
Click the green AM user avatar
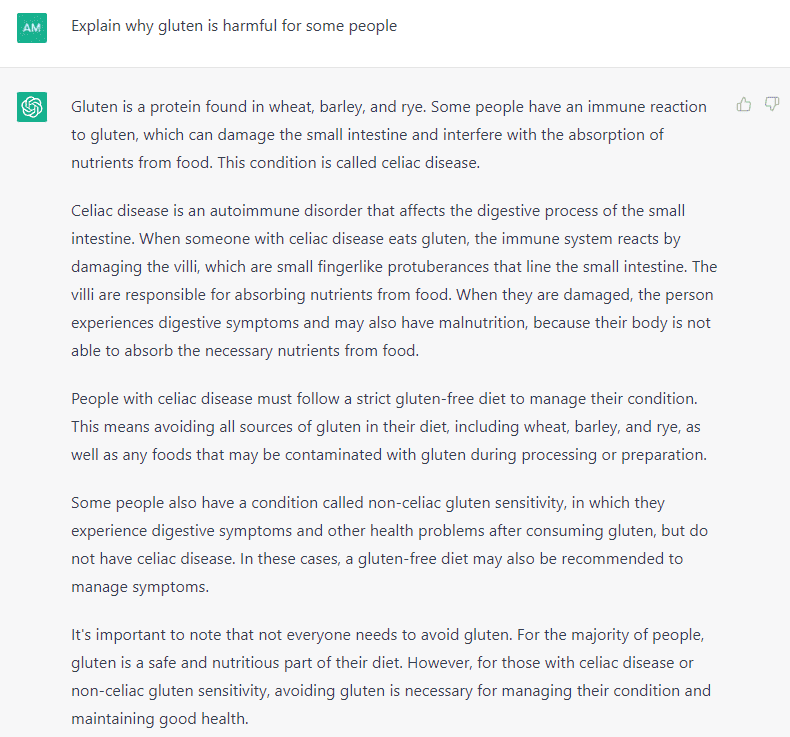coord(32,27)
